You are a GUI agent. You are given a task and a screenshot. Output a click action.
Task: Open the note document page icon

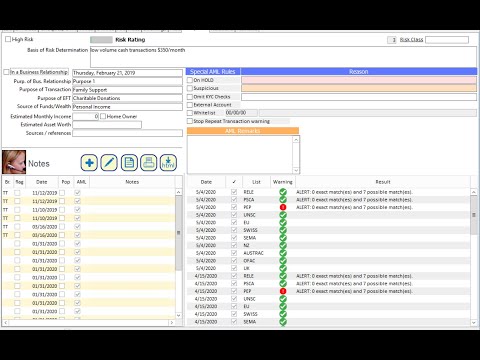click(x=129, y=163)
